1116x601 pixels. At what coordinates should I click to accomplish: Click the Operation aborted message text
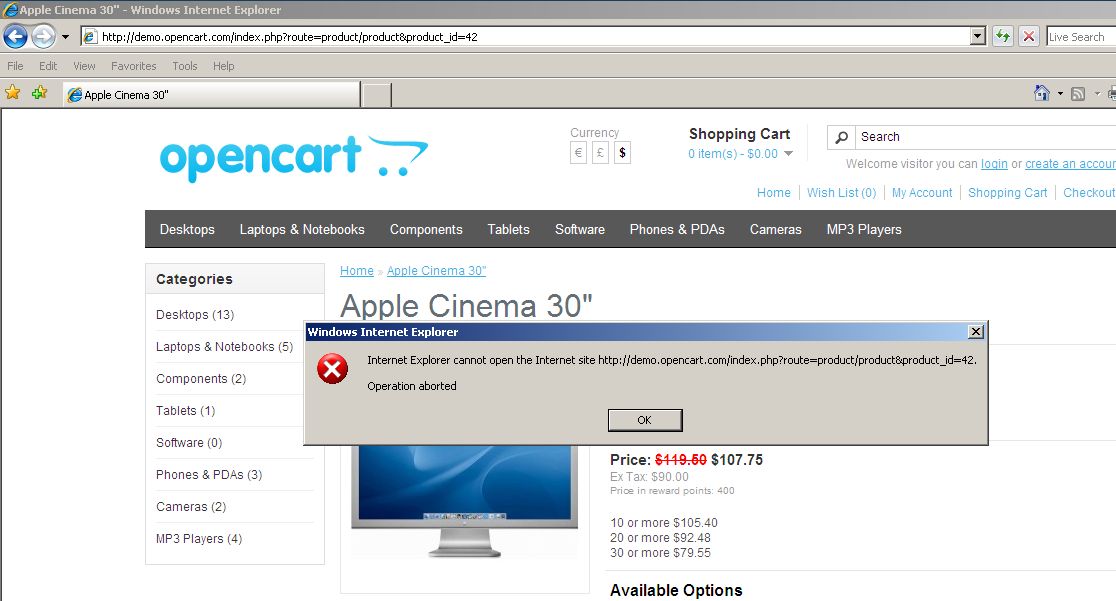click(x=411, y=386)
